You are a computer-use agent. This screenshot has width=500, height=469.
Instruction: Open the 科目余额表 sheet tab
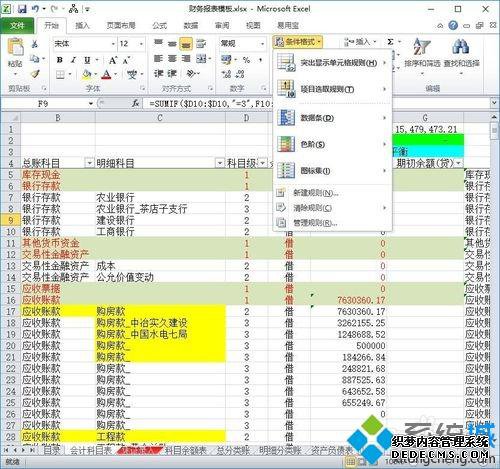[x=185, y=450]
